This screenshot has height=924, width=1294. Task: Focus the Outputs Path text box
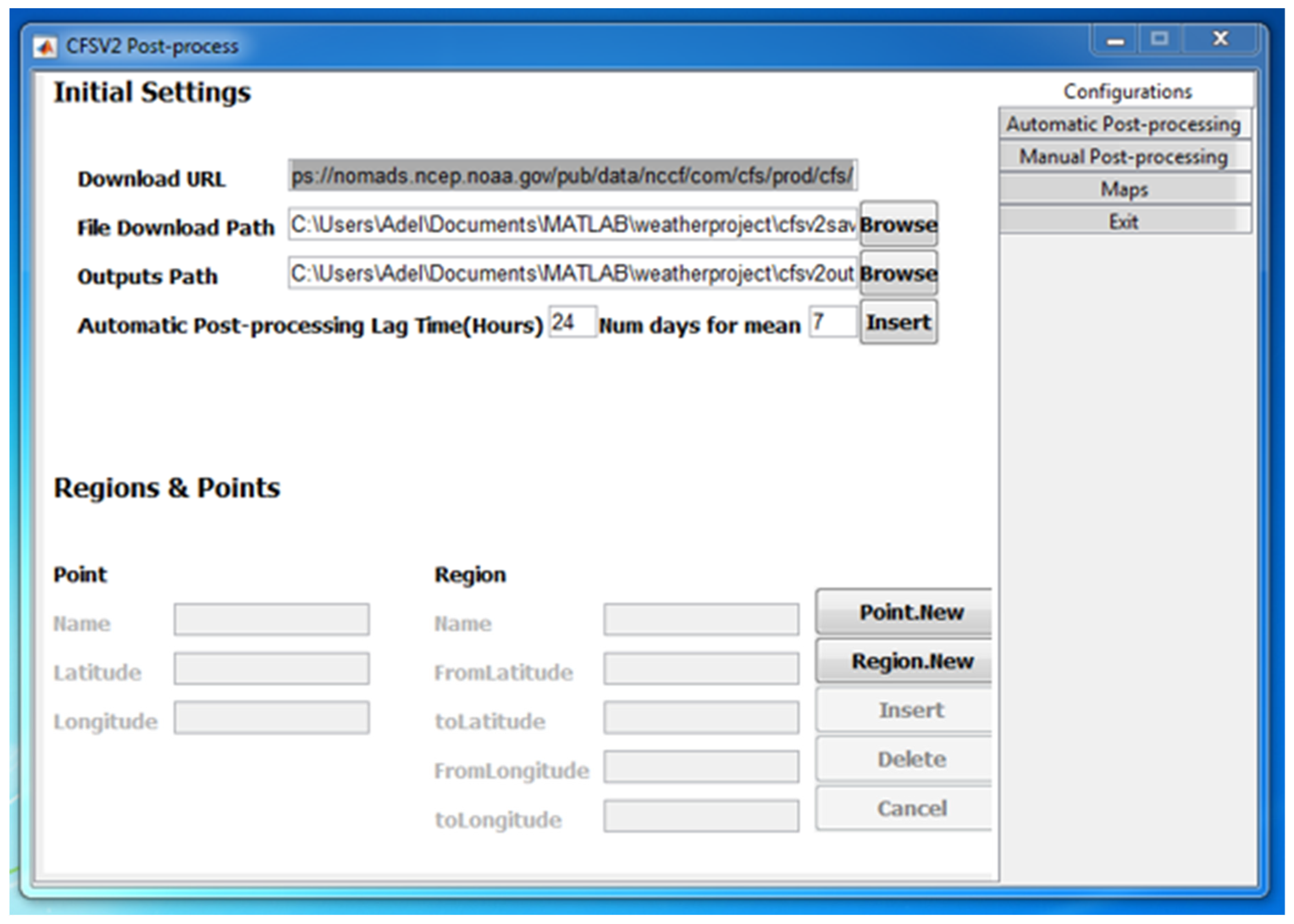572,274
